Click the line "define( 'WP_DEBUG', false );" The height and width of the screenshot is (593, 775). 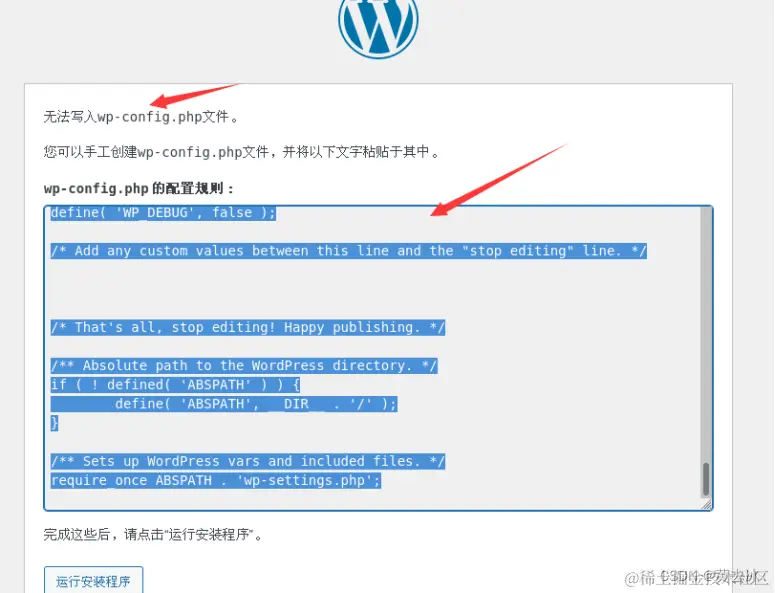click(163, 213)
